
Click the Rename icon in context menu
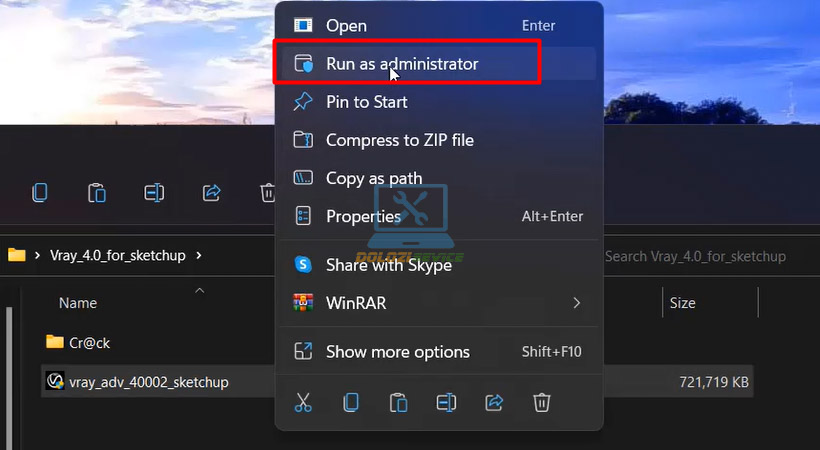coord(446,402)
